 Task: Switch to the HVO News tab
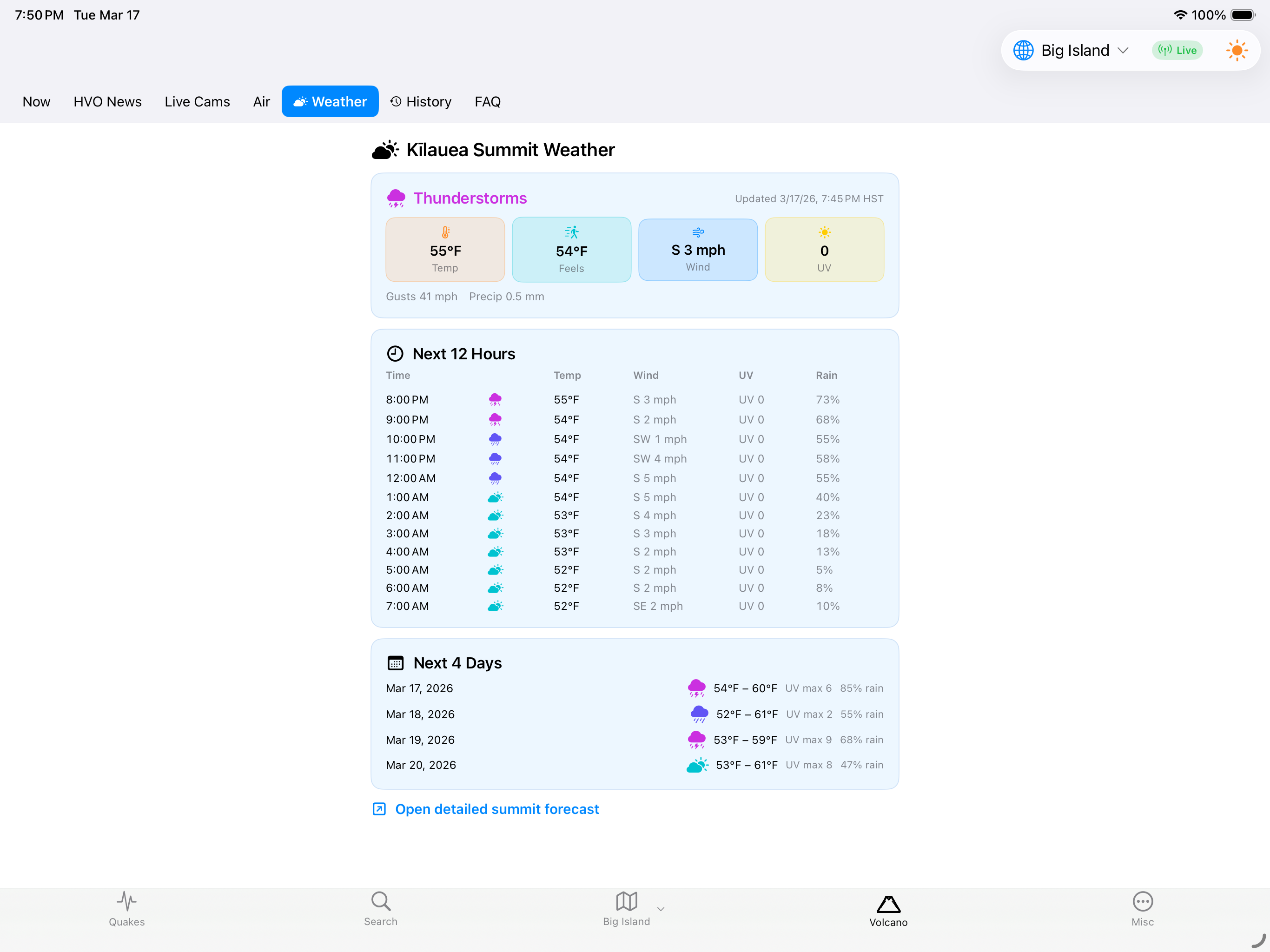107,102
